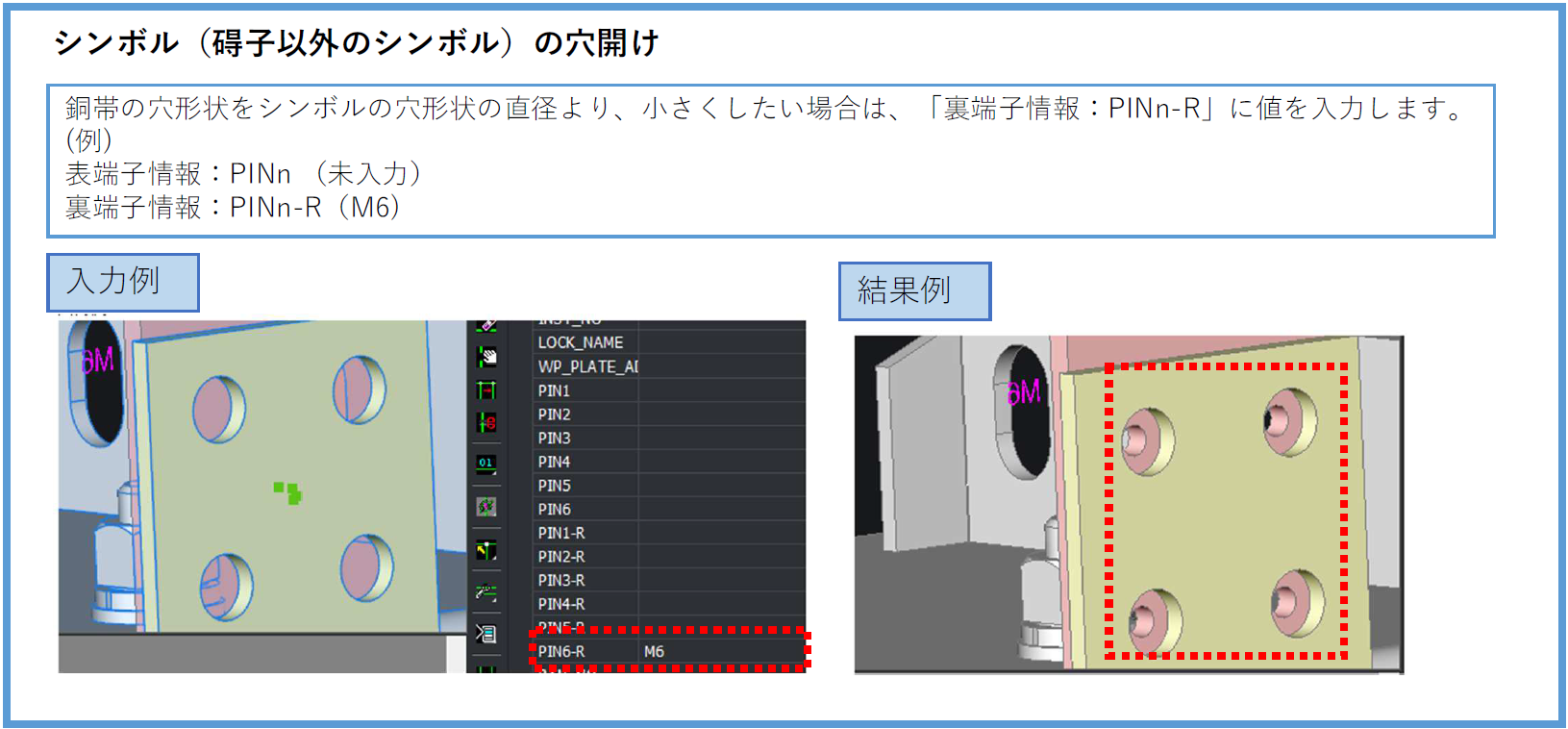Image resolution: width=1568 pixels, height=729 pixels.
Task: Select the WP_PLATE_AI property row
Action: coord(587,366)
